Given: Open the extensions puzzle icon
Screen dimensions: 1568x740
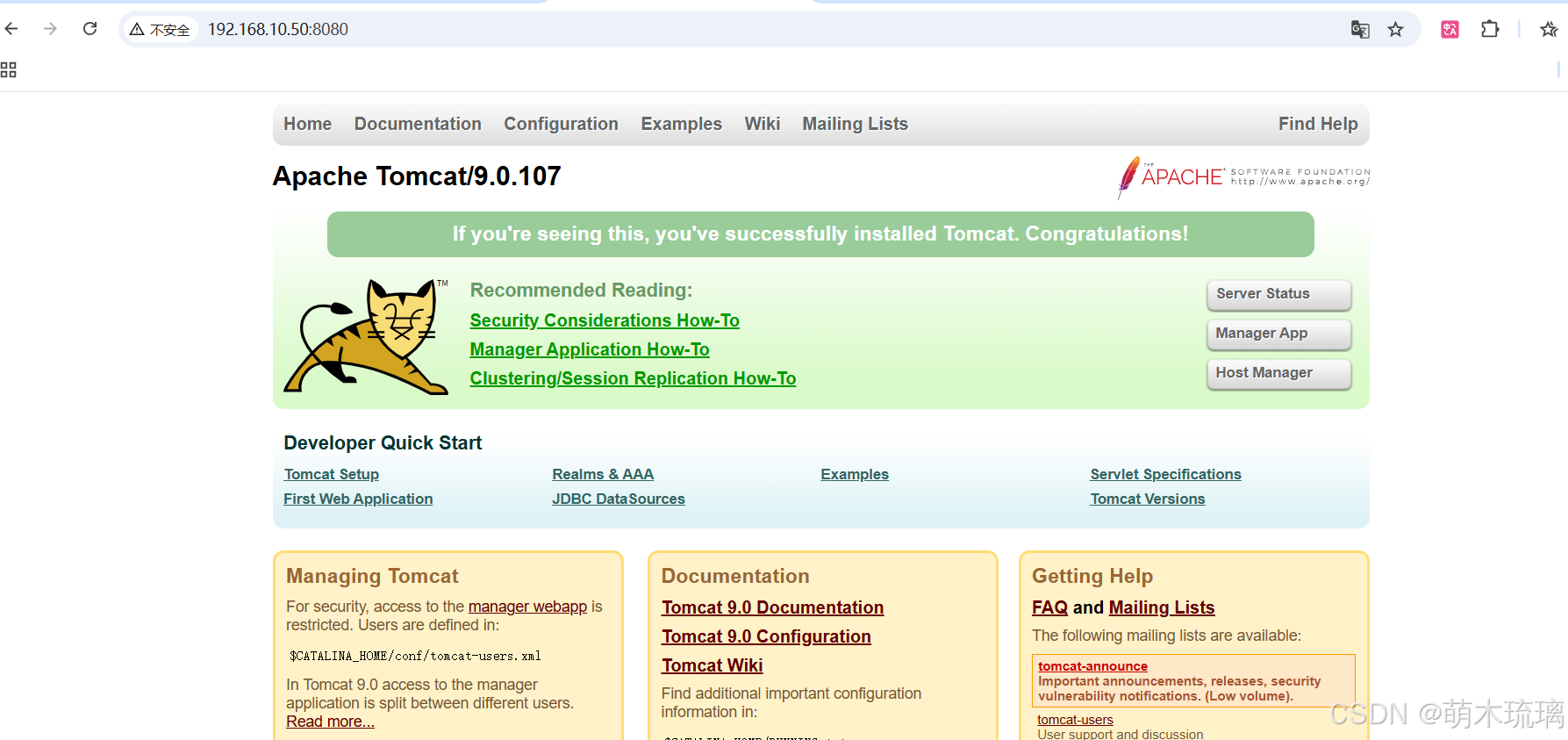Looking at the screenshot, I should [x=1490, y=29].
